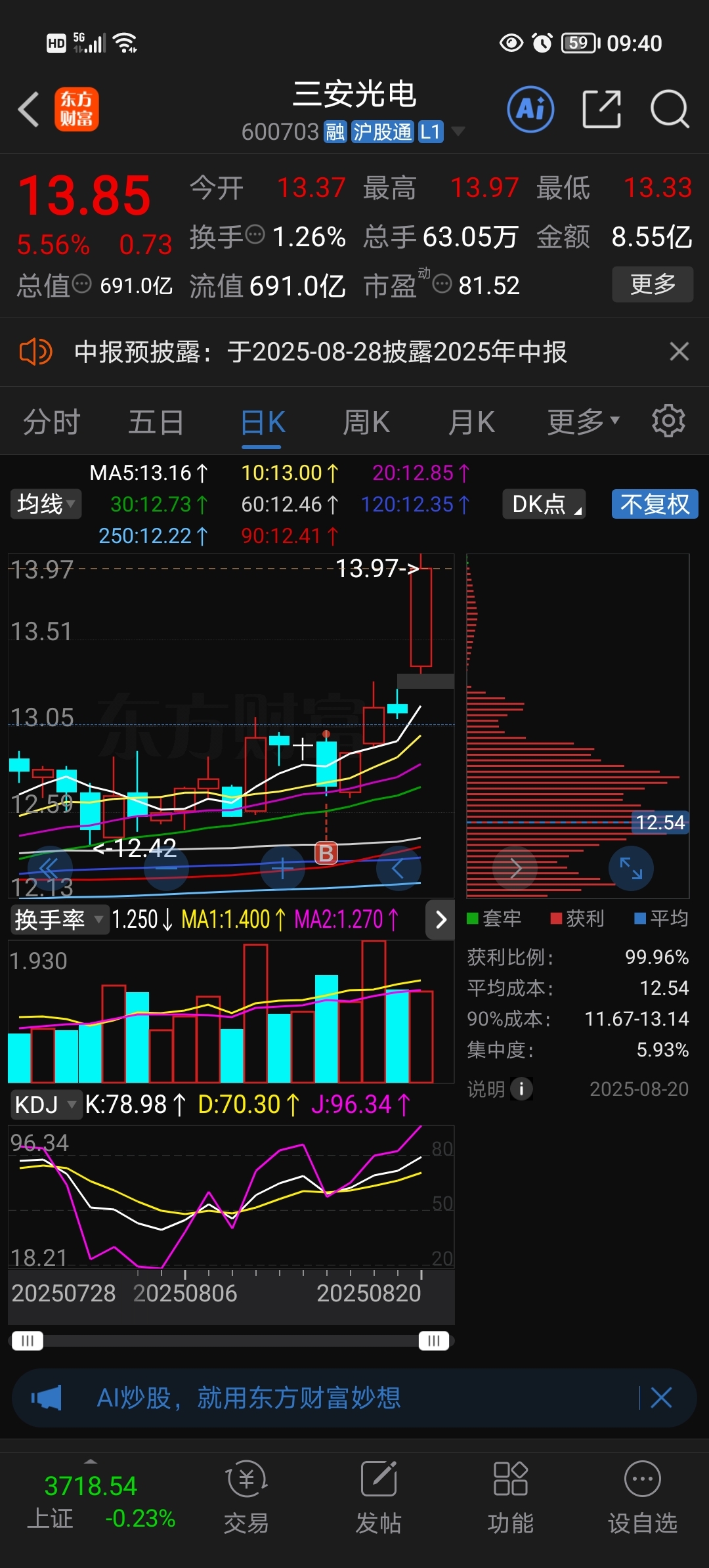
Task: Tap the MA5:13.16 moving average label
Action: (x=148, y=473)
